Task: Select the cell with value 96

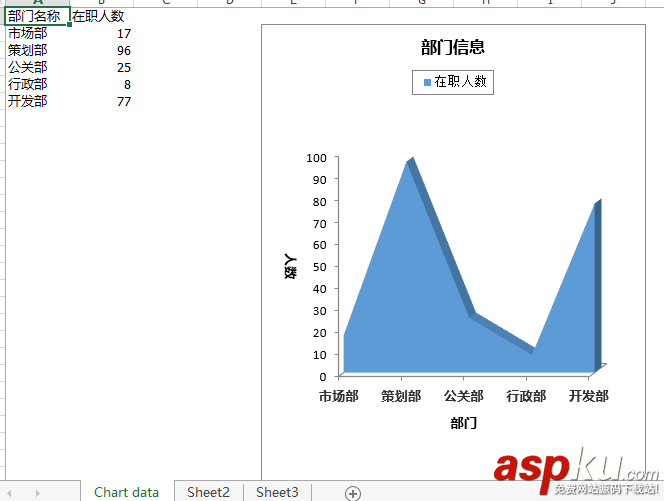Action: click(102, 50)
